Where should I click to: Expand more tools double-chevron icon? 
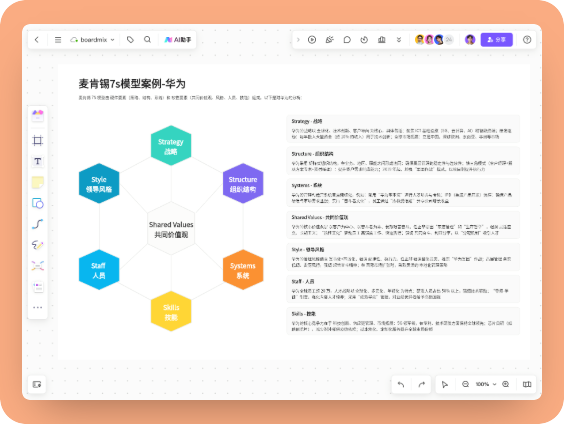click(399, 40)
